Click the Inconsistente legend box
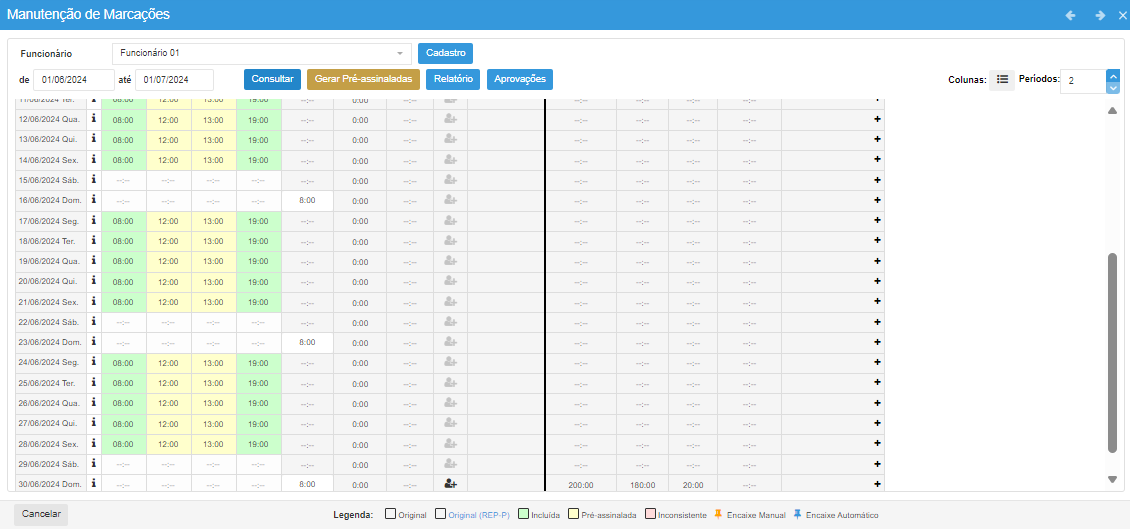Image resolution: width=1130 pixels, height=529 pixels. (x=650, y=515)
